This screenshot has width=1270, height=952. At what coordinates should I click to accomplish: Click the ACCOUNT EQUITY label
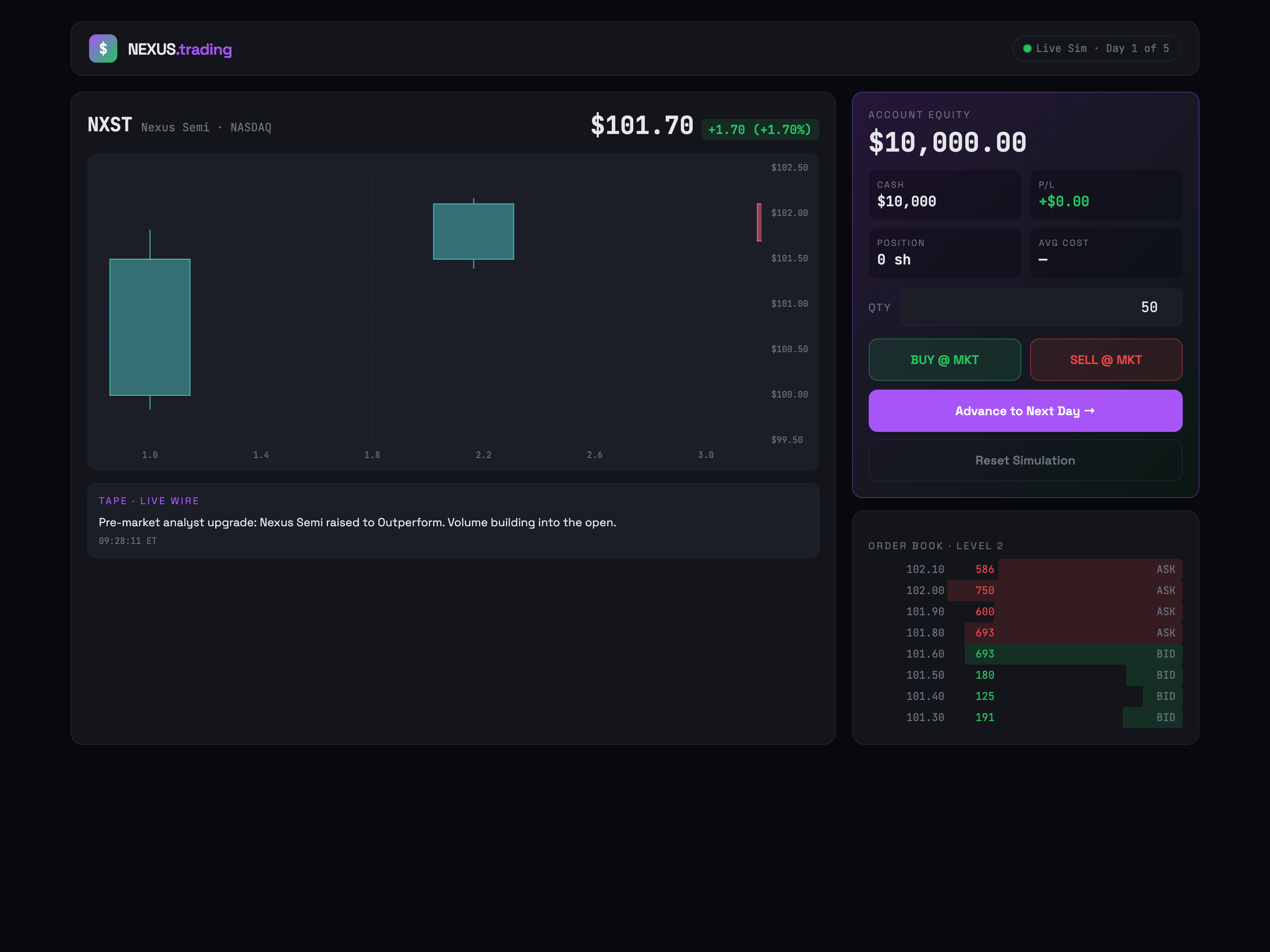(x=919, y=115)
